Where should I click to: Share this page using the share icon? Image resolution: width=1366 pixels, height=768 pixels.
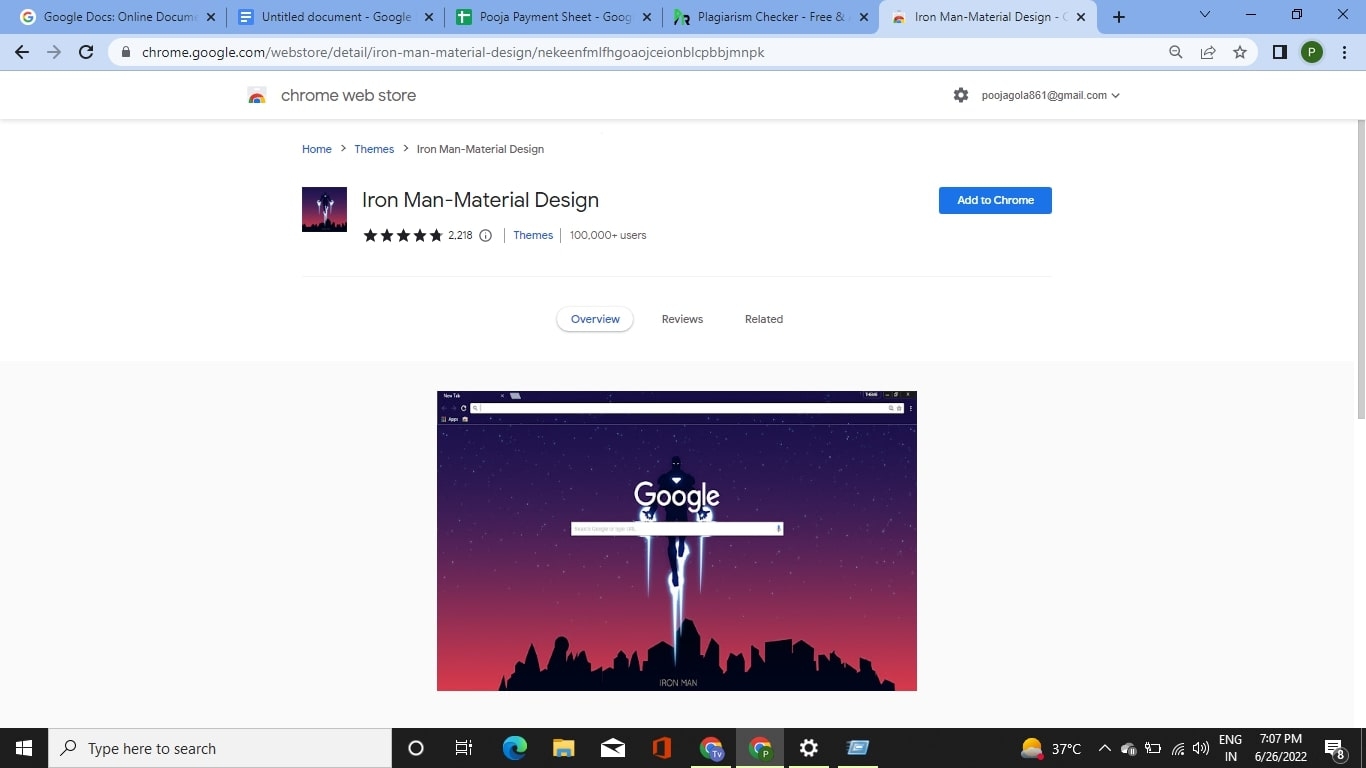(x=1208, y=52)
